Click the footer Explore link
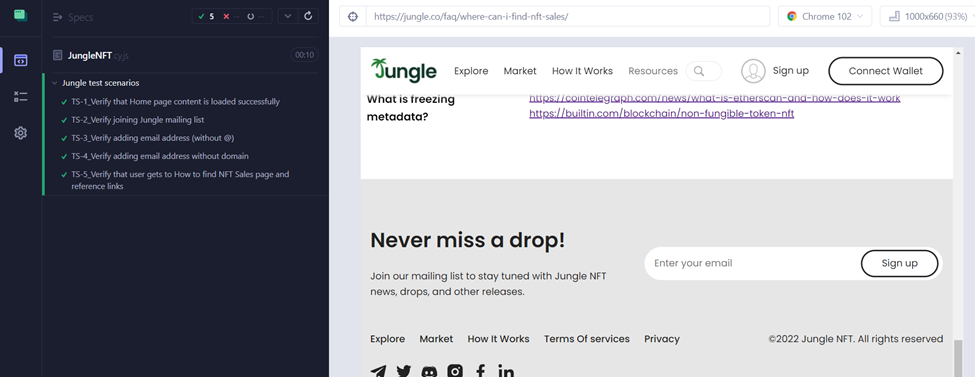 click(387, 339)
